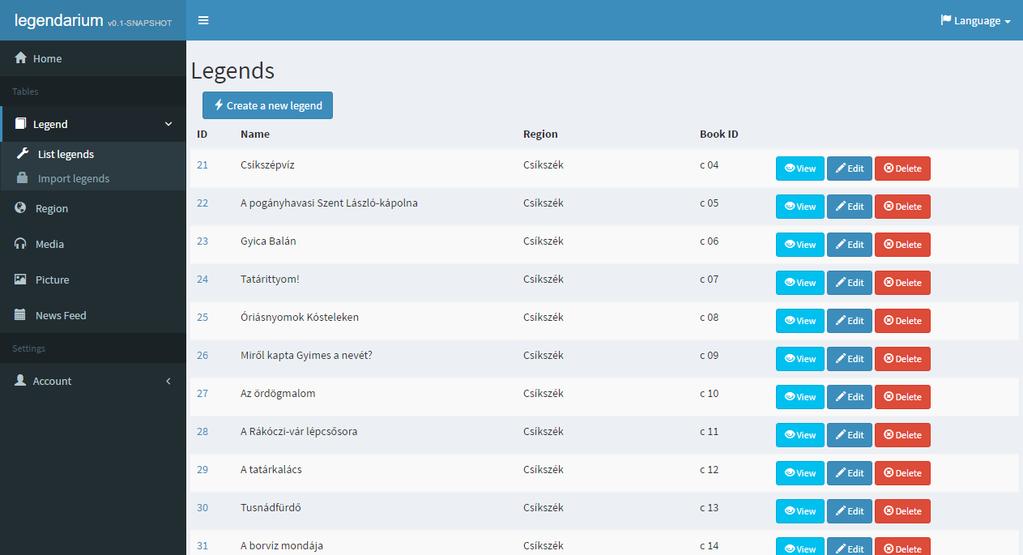Click the Book ID column header
Screen dimensions: 1023x555
719,134
